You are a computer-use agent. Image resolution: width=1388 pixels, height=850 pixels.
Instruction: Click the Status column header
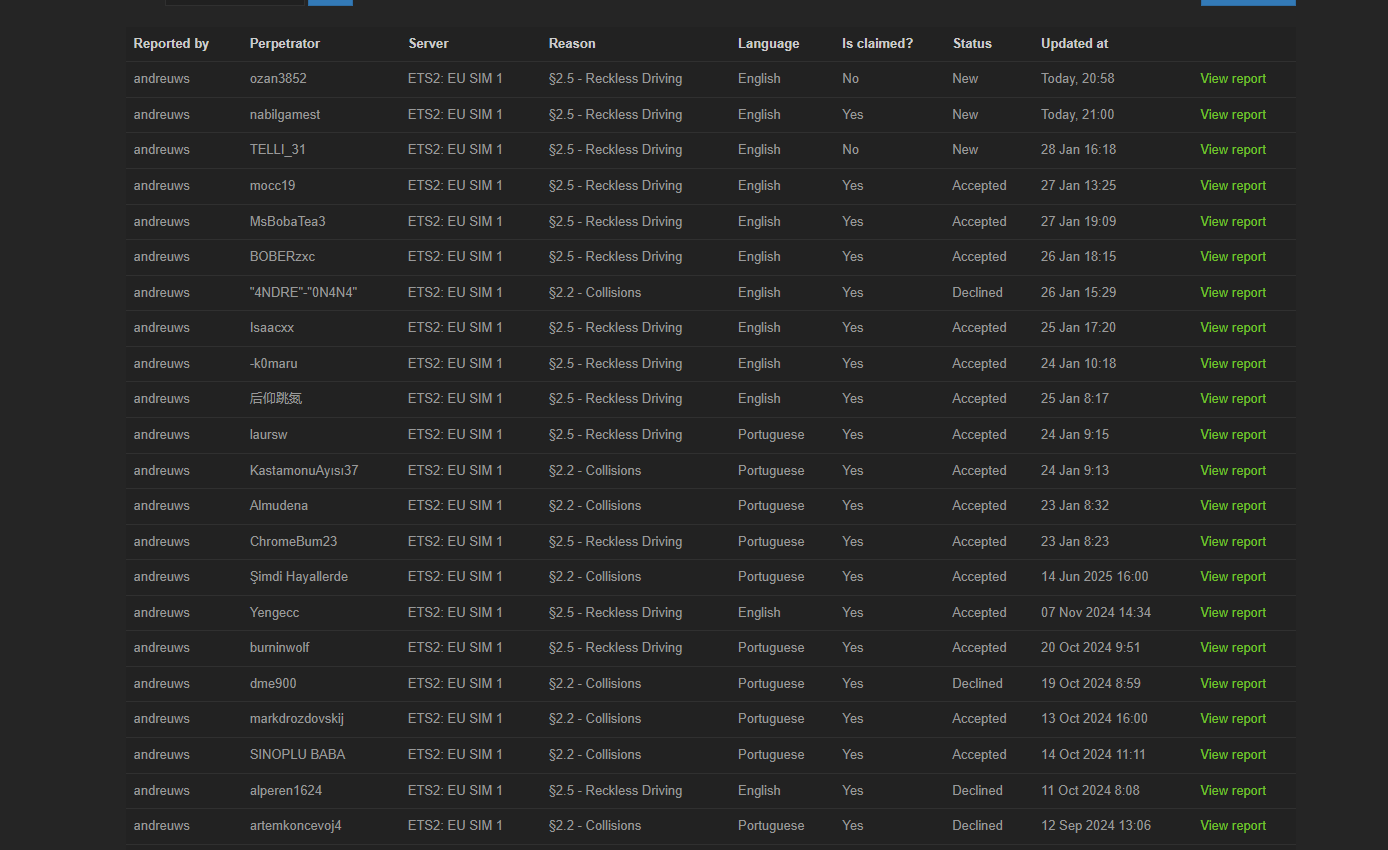[x=972, y=44]
